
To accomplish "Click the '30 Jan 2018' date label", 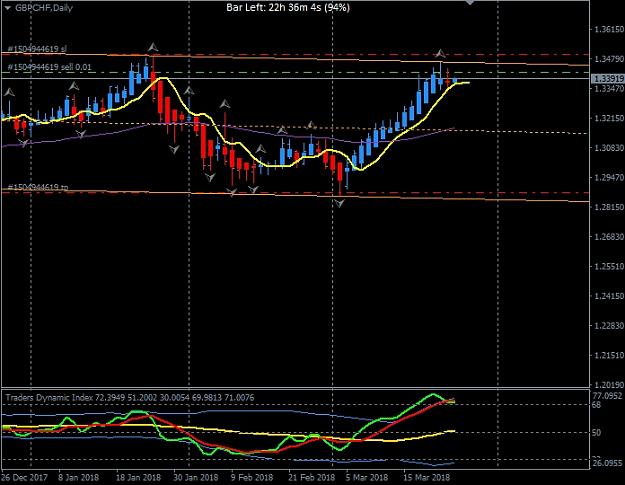I will (196, 477).
